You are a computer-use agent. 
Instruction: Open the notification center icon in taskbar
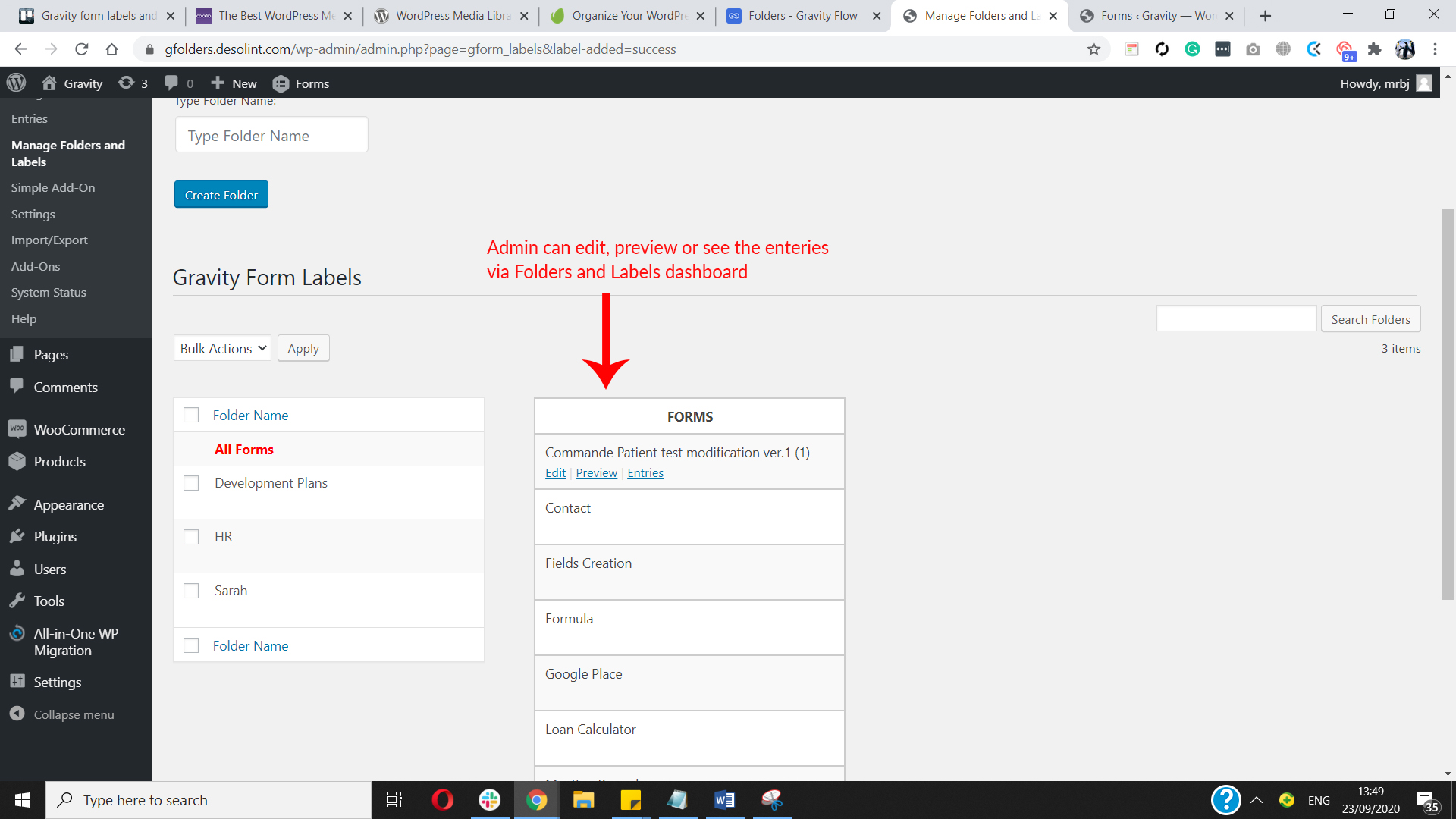click(1427, 800)
